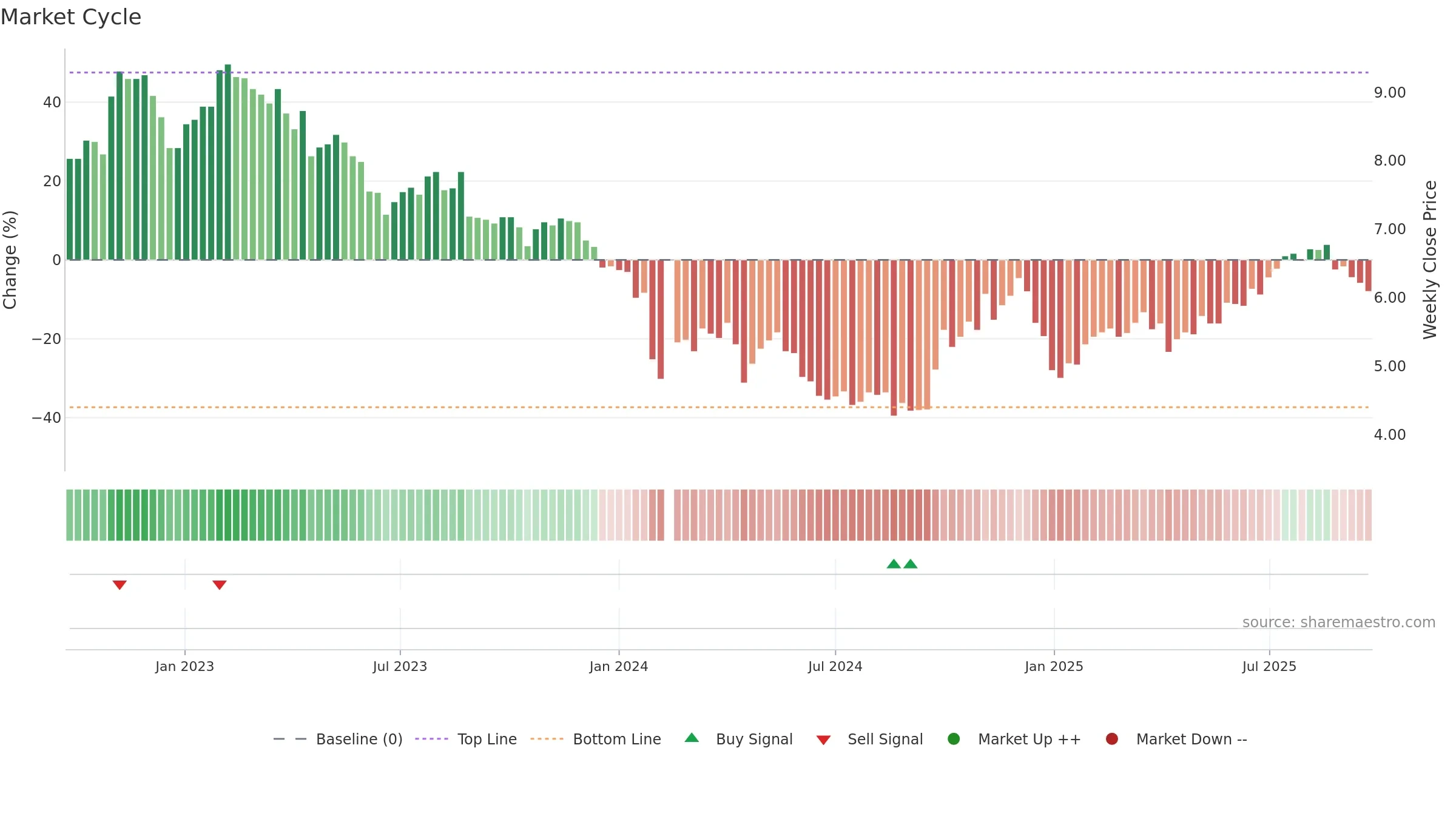Click the 7.00 price axis label

pyautogui.click(x=1390, y=229)
